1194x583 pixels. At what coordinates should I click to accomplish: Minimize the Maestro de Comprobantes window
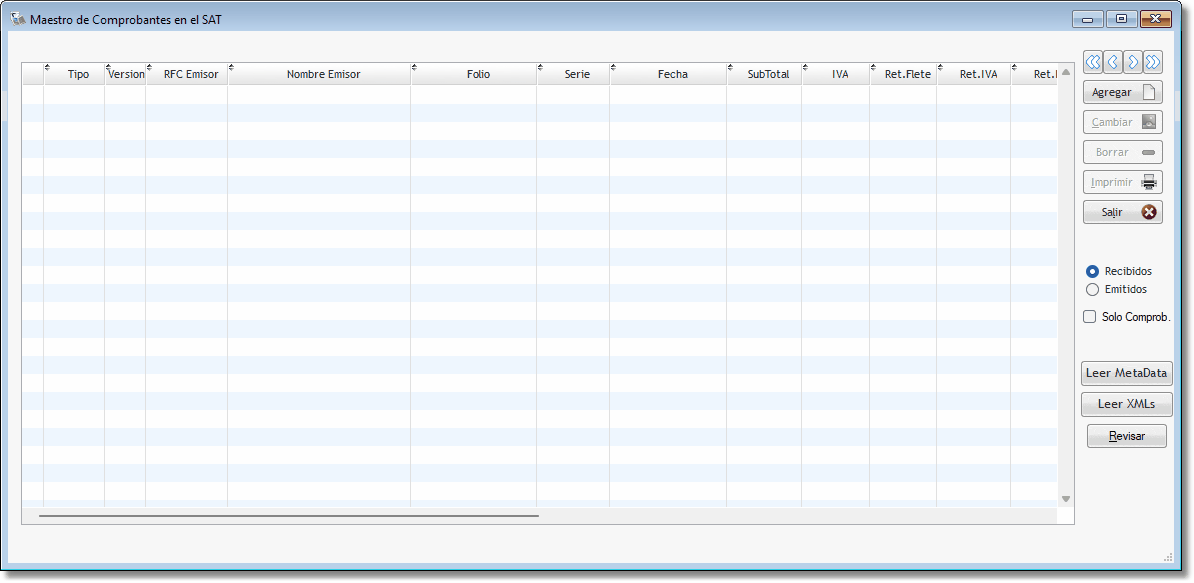pyautogui.click(x=1087, y=20)
